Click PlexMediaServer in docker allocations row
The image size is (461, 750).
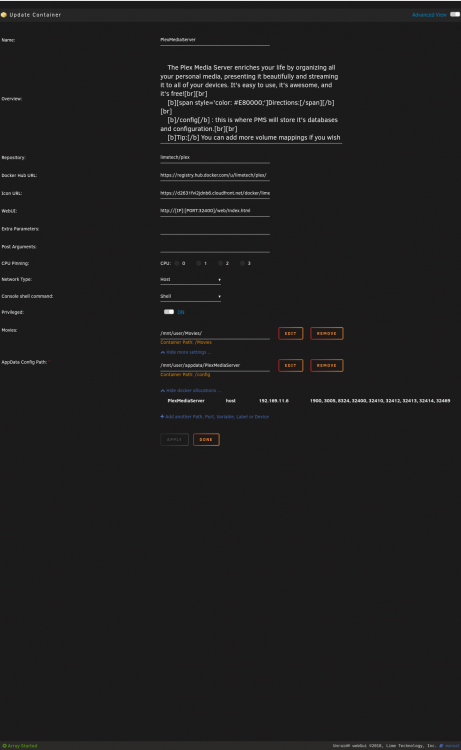(186, 401)
